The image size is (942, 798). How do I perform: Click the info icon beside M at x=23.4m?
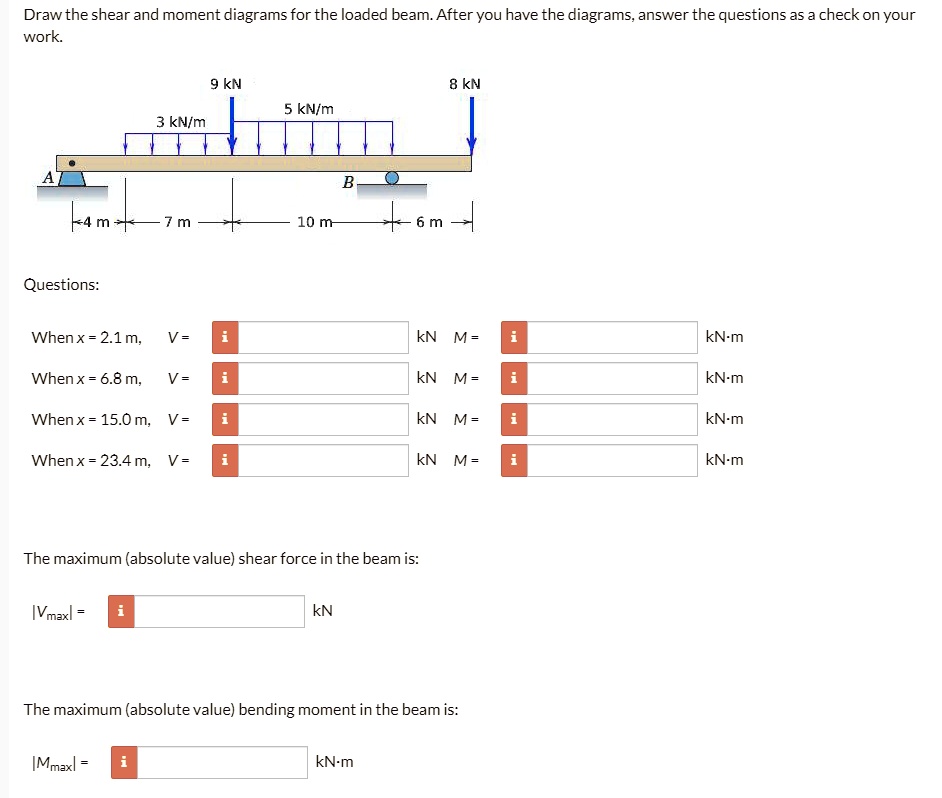click(513, 460)
